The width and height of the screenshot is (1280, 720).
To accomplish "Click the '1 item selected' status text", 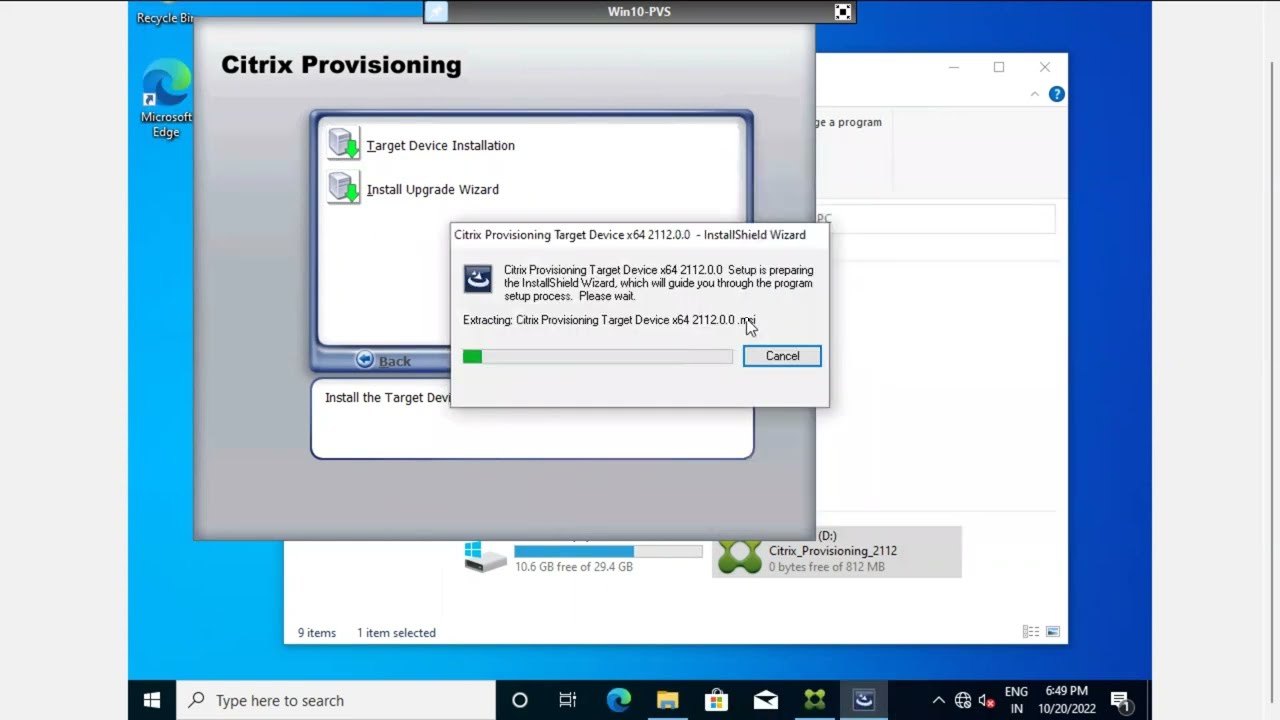I will [x=396, y=633].
